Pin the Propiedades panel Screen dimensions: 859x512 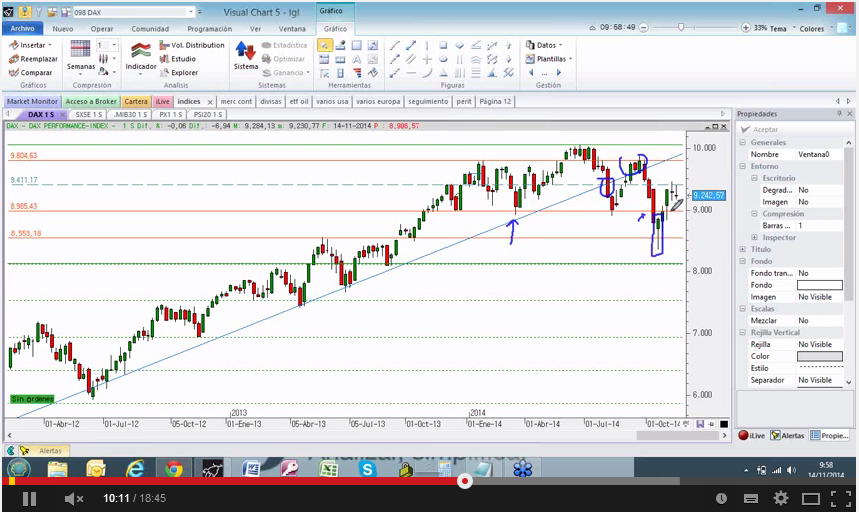(839, 113)
